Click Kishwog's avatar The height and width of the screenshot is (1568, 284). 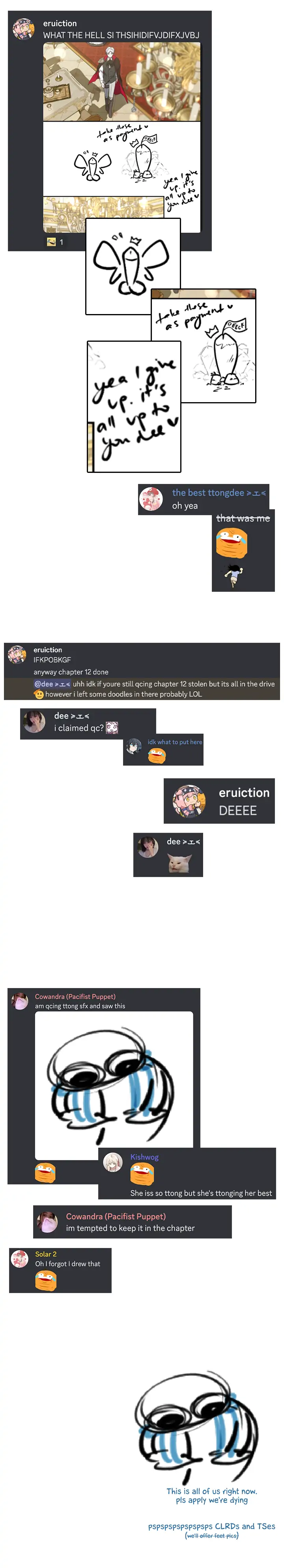[x=113, y=1162]
